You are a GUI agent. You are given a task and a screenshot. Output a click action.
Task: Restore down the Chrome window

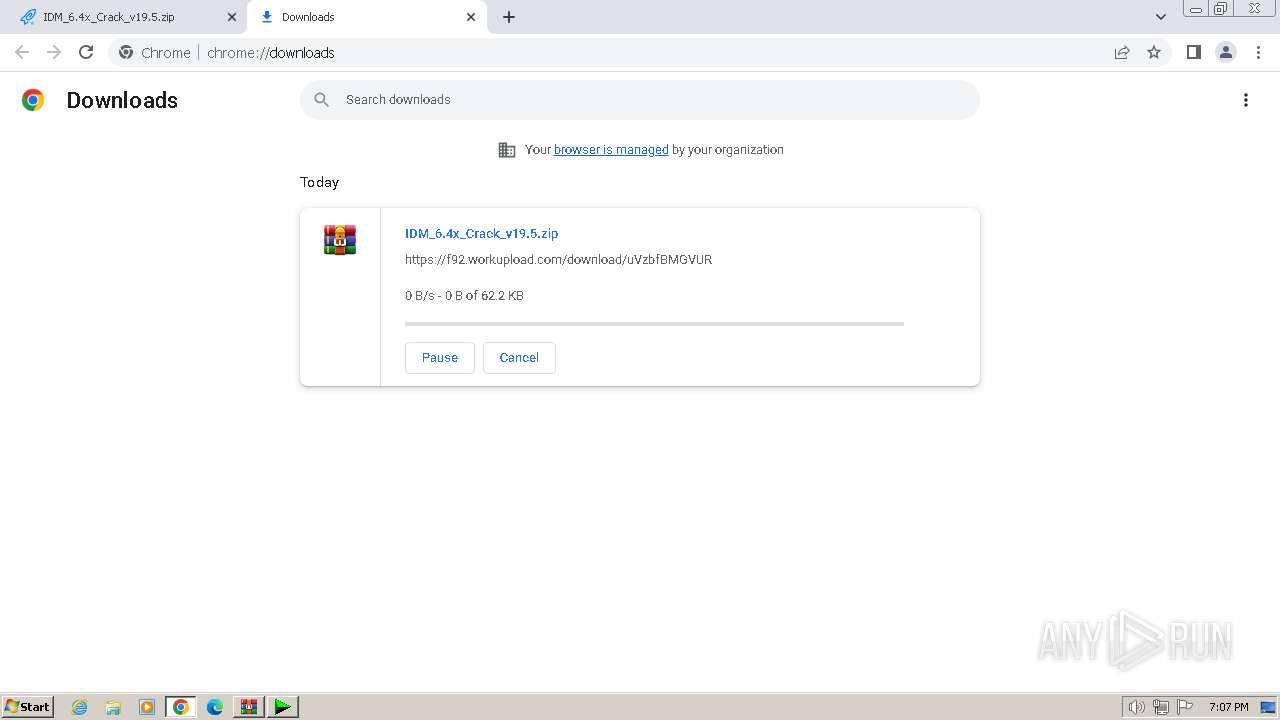pyautogui.click(x=1221, y=8)
